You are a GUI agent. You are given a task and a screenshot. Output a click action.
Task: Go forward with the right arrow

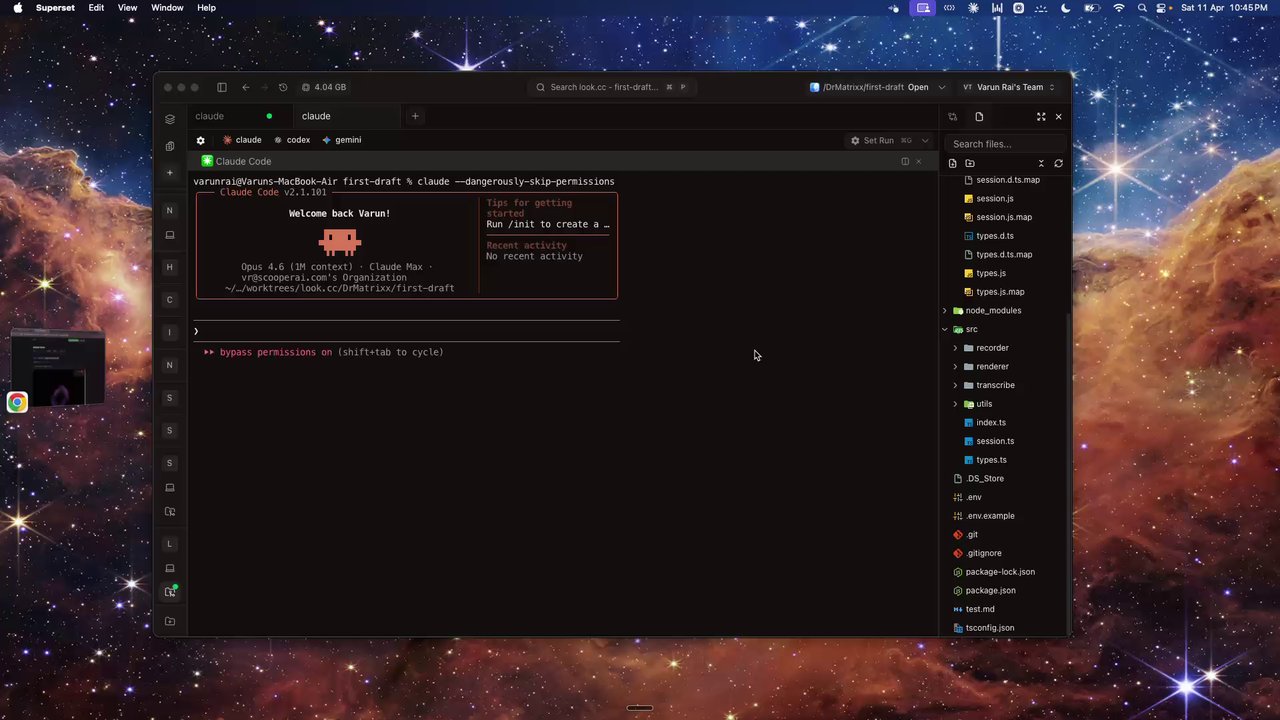coord(264,87)
